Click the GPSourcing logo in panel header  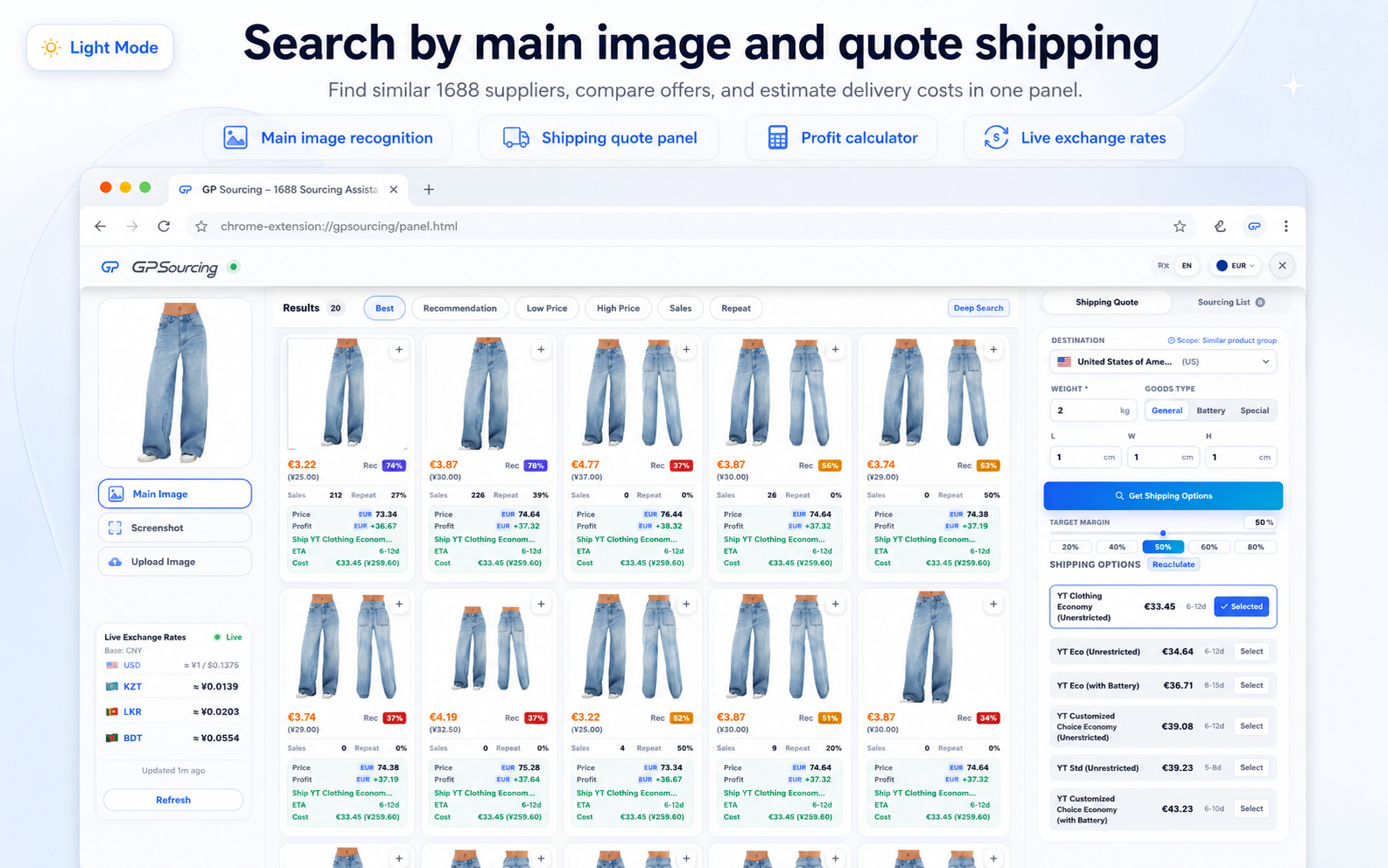click(x=160, y=267)
